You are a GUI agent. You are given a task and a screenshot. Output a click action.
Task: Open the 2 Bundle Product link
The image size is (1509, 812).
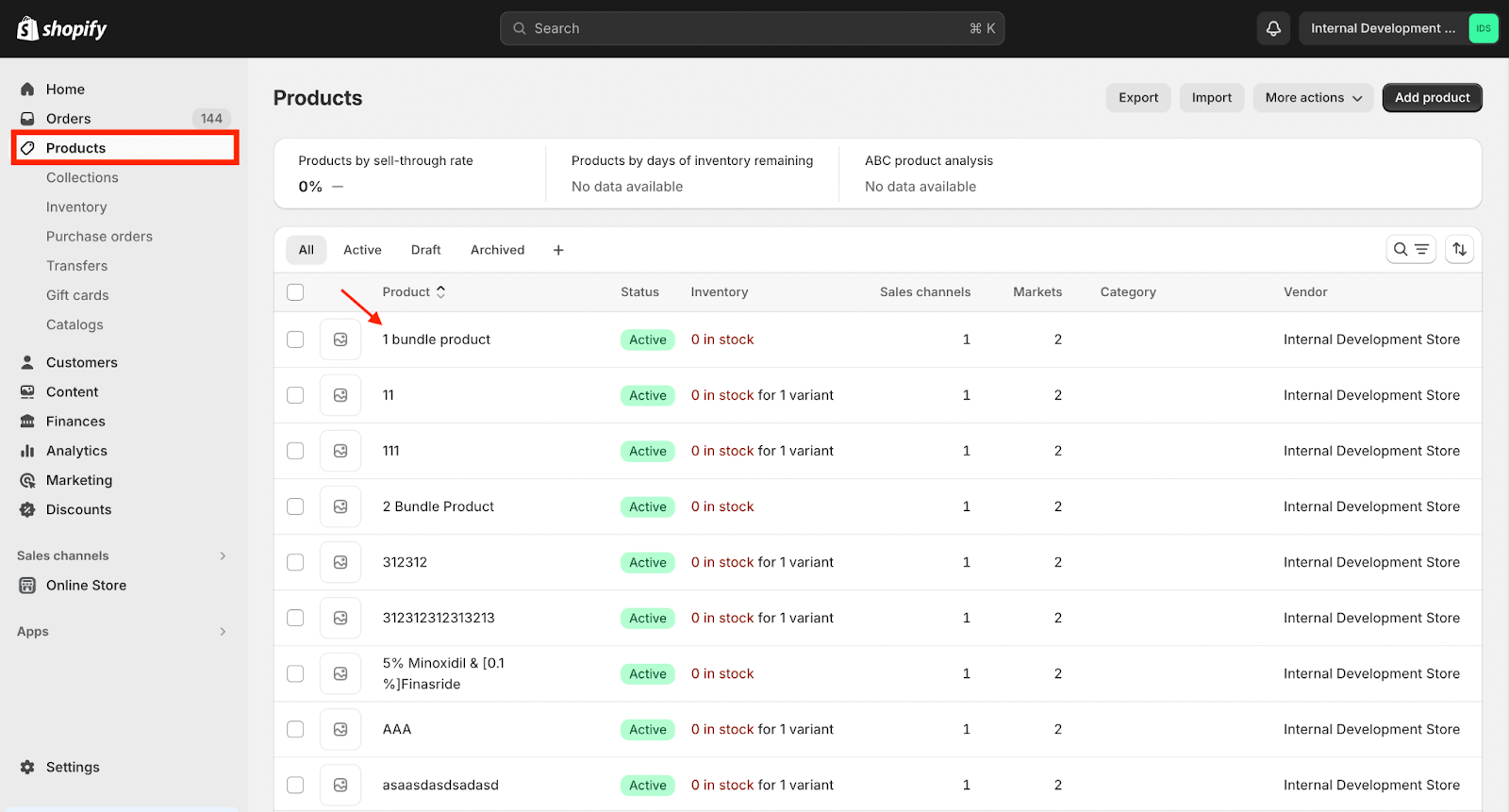(x=439, y=506)
